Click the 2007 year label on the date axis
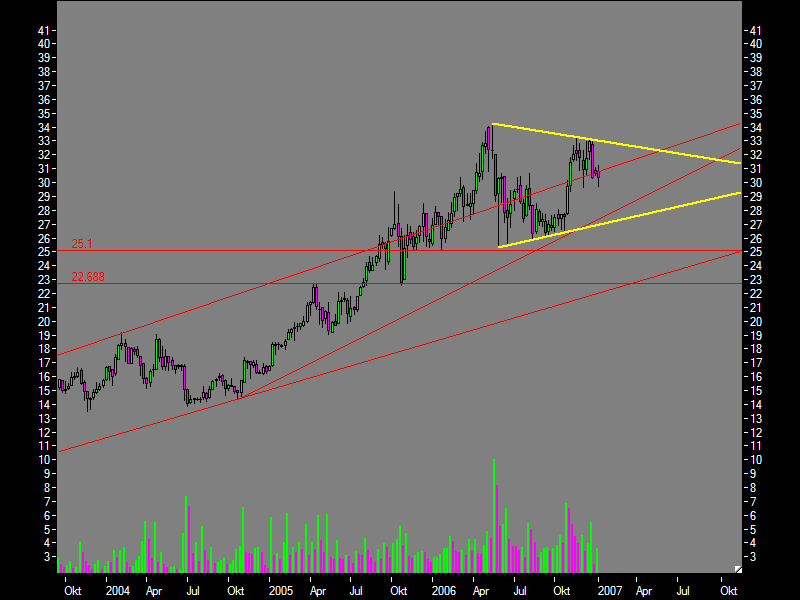Viewport: 800px width, 600px height. 610,590
